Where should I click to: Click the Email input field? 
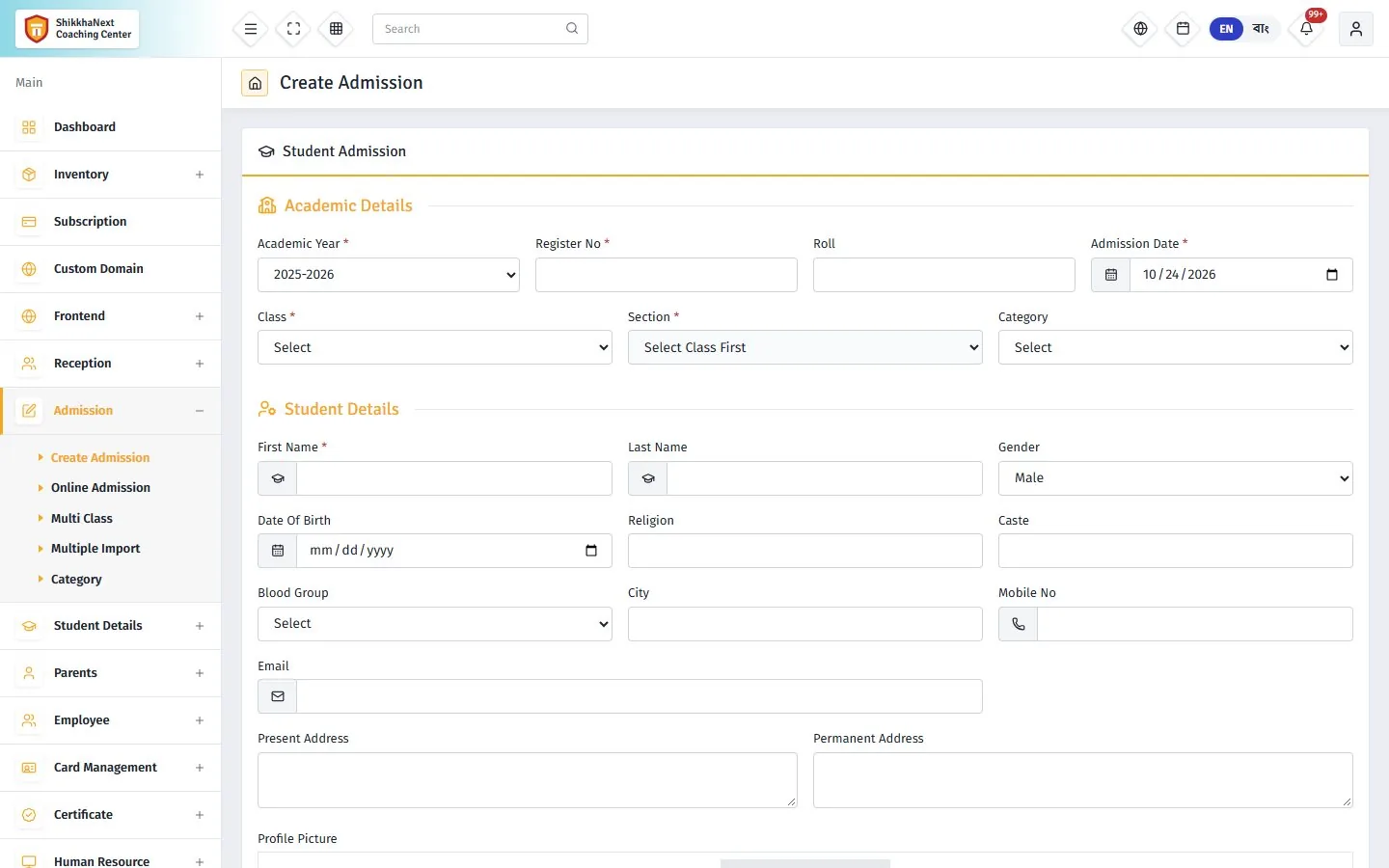pos(640,696)
